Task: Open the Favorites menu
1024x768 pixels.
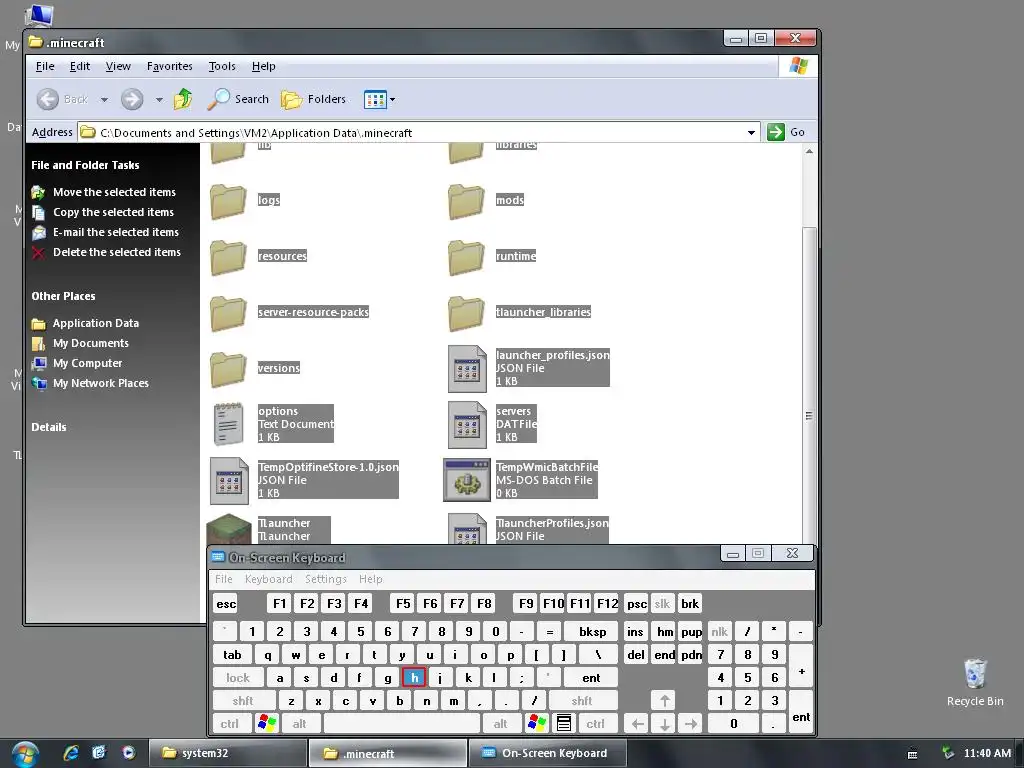Action: tap(170, 66)
